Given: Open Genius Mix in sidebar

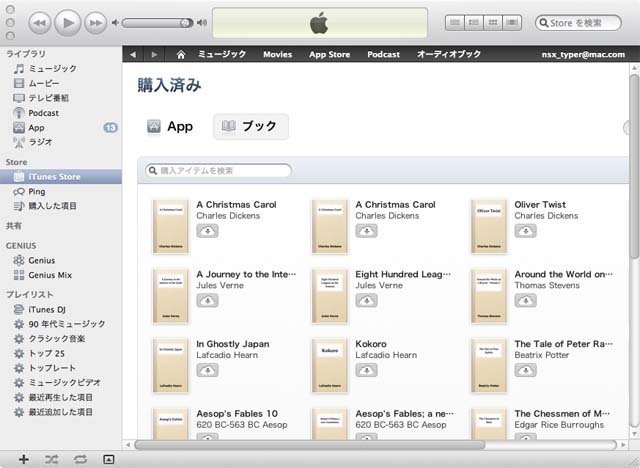Looking at the screenshot, I should click(x=61, y=275).
